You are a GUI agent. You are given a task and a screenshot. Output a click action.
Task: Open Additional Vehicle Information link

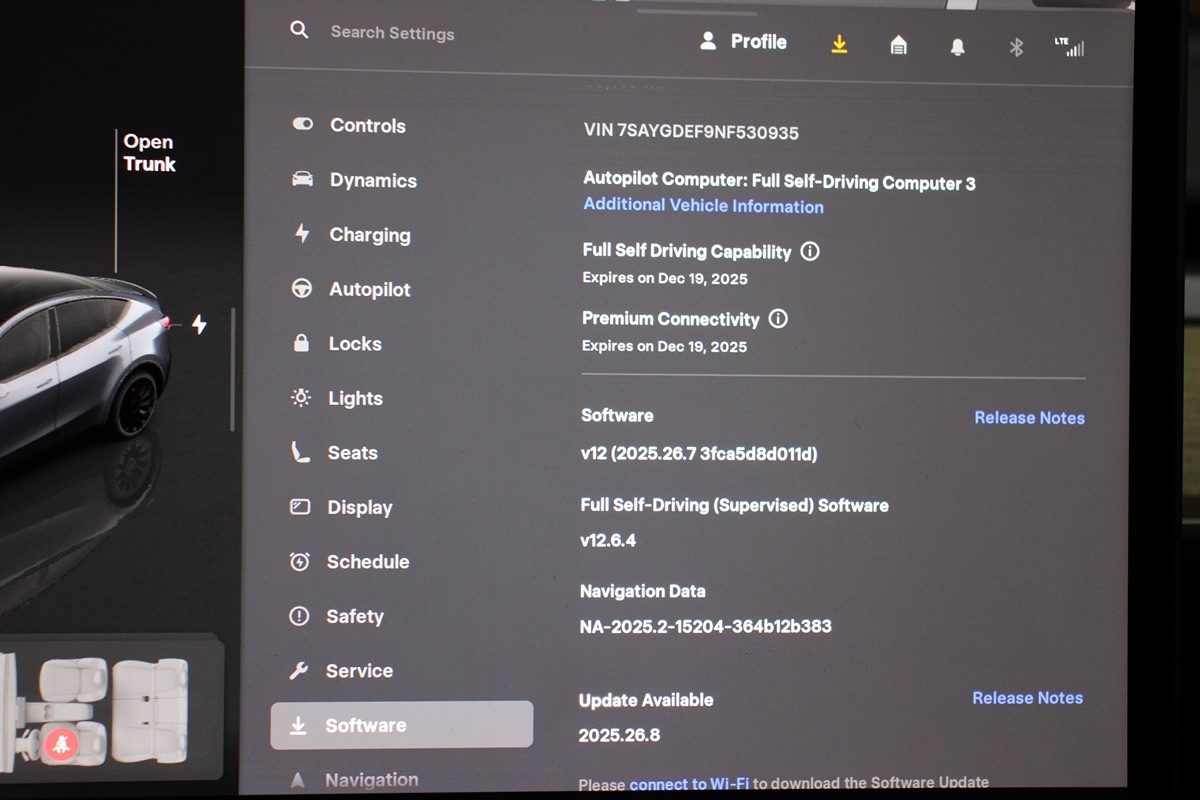click(x=703, y=206)
